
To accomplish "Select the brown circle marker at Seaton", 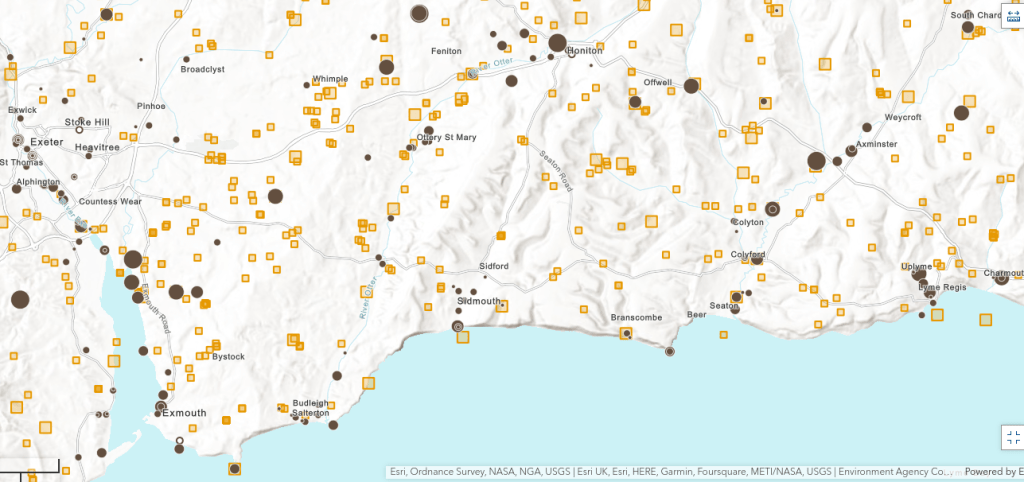I will tap(735, 309).
